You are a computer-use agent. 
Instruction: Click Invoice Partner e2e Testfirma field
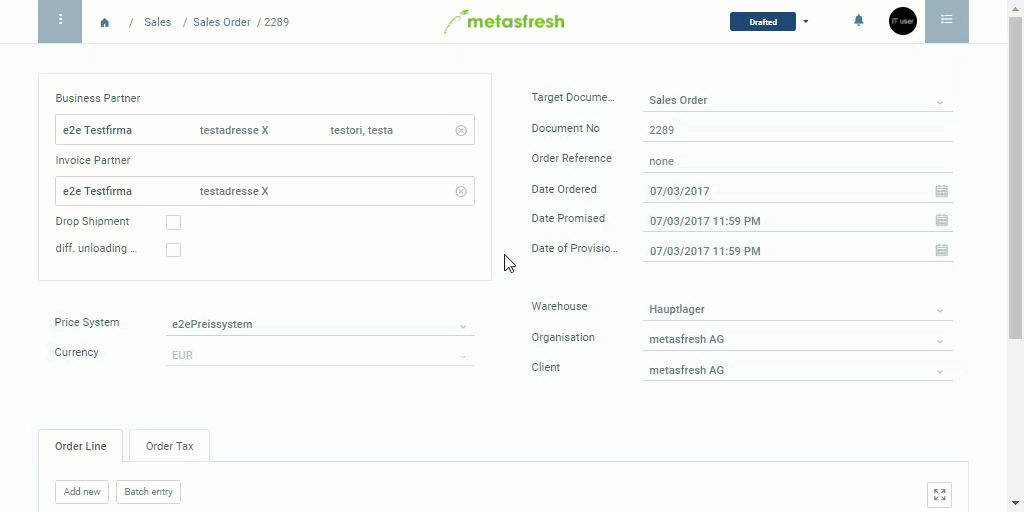point(264,191)
